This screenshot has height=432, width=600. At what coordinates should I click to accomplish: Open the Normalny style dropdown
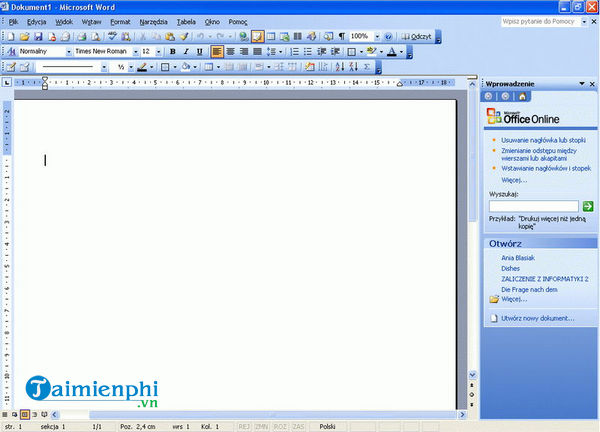pyautogui.click(x=69, y=52)
